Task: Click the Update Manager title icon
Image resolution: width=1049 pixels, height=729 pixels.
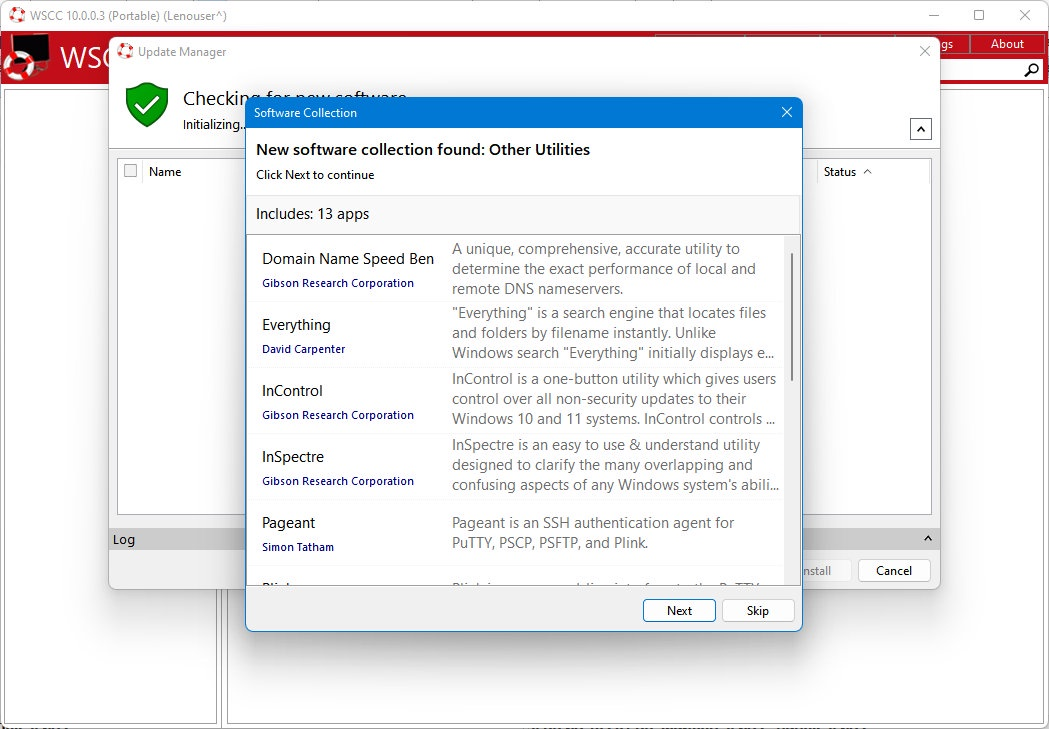Action: pos(125,51)
